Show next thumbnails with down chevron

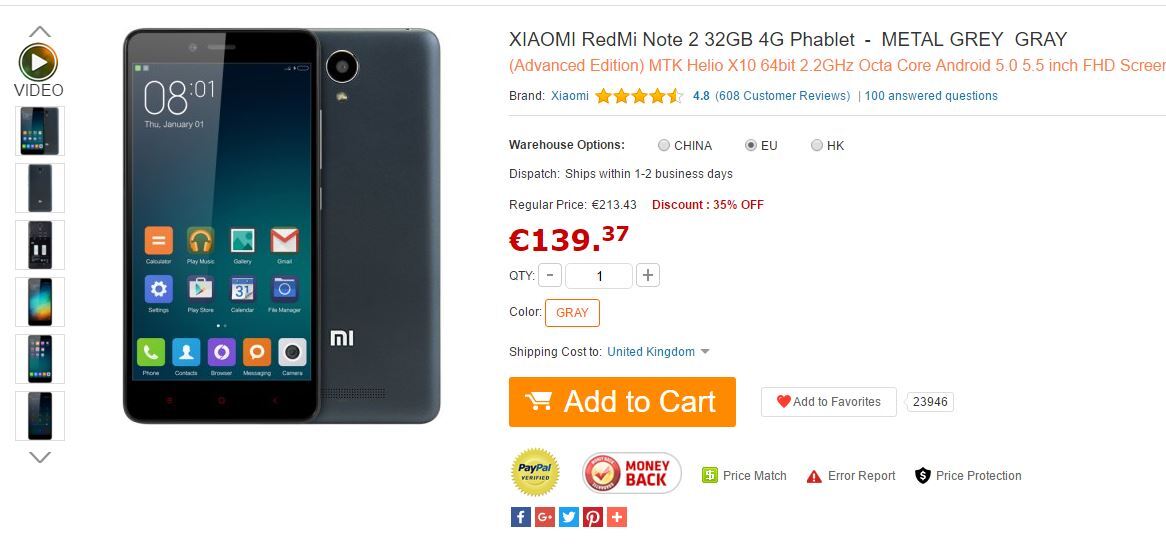[39, 457]
